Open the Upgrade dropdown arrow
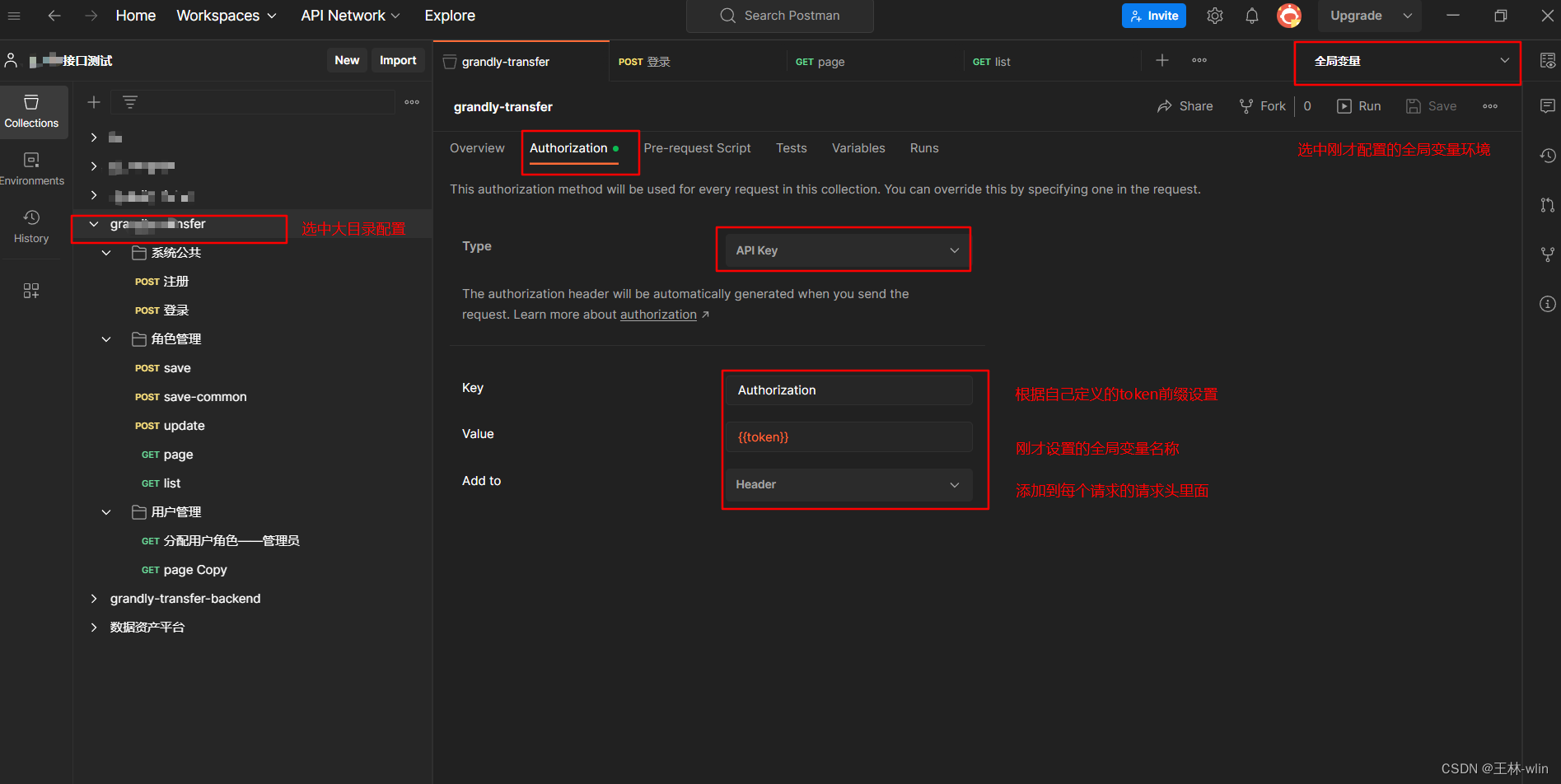Screen dimensions: 1561x784 [x=1408, y=16]
